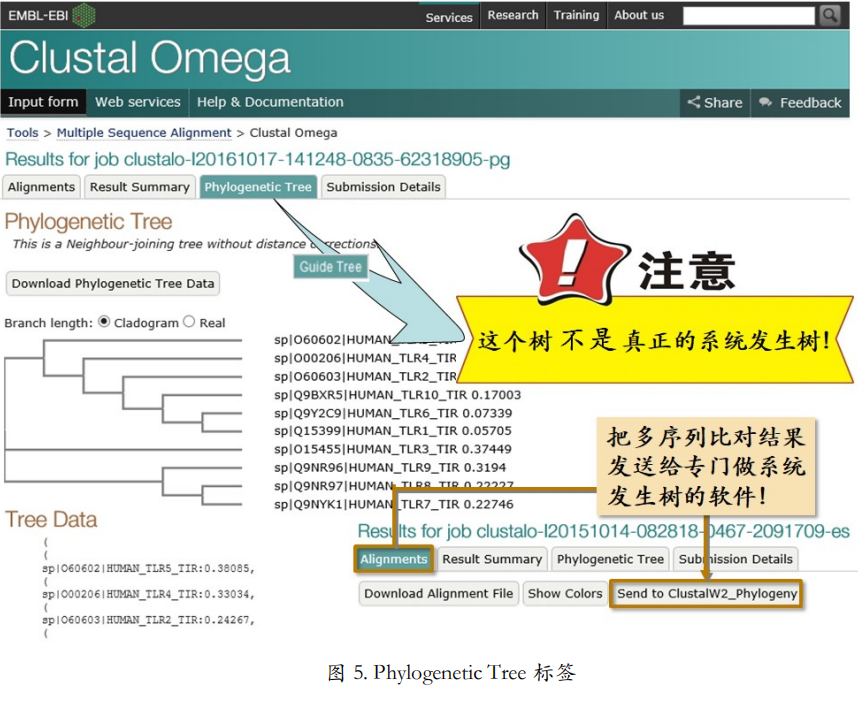The width and height of the screenshot is (858, 702).
Task: Select the Cladogram branch length option
Action: pos(104,322)
